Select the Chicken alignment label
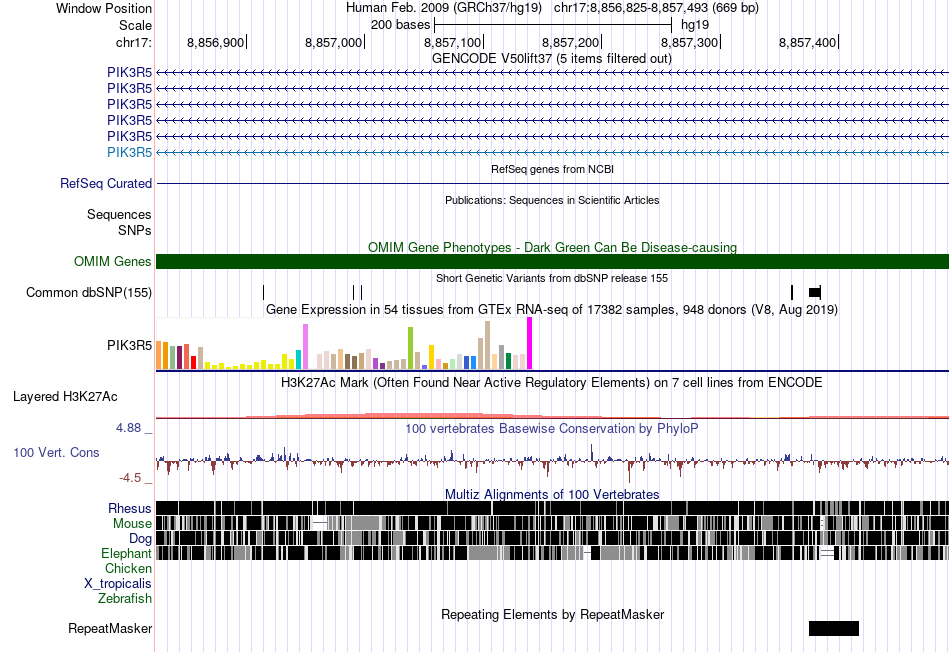Image resolution: width=950 pixels, height=652 pixels. point(128,569)
